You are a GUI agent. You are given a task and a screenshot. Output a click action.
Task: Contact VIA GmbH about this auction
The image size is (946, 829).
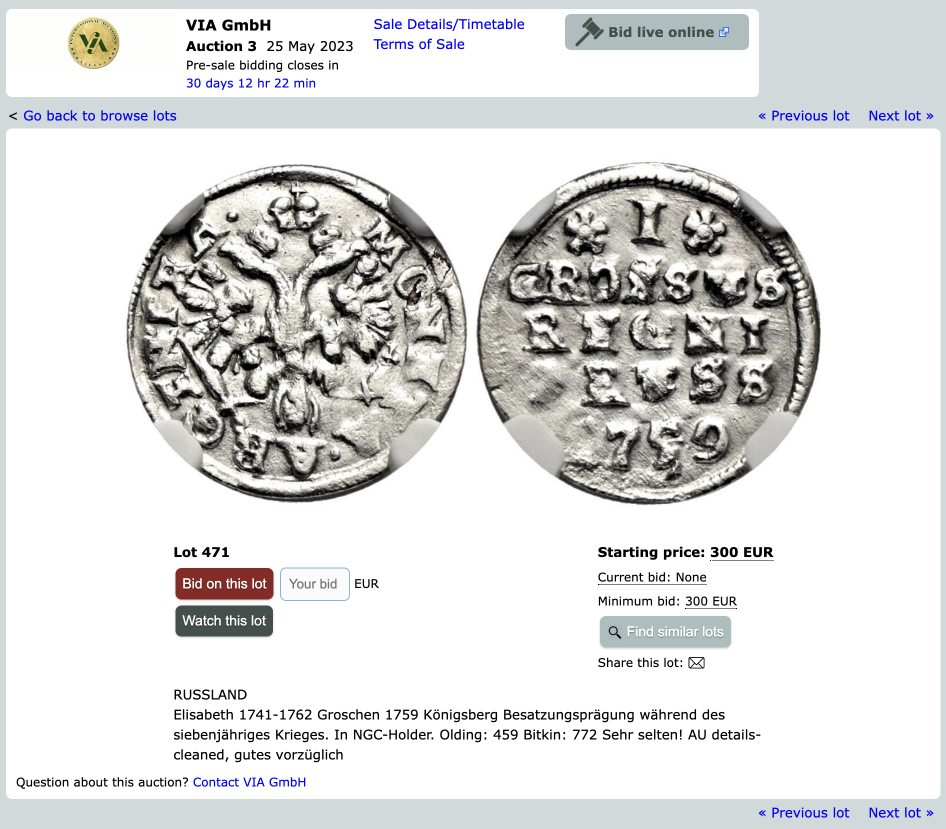tap(249, 782)
